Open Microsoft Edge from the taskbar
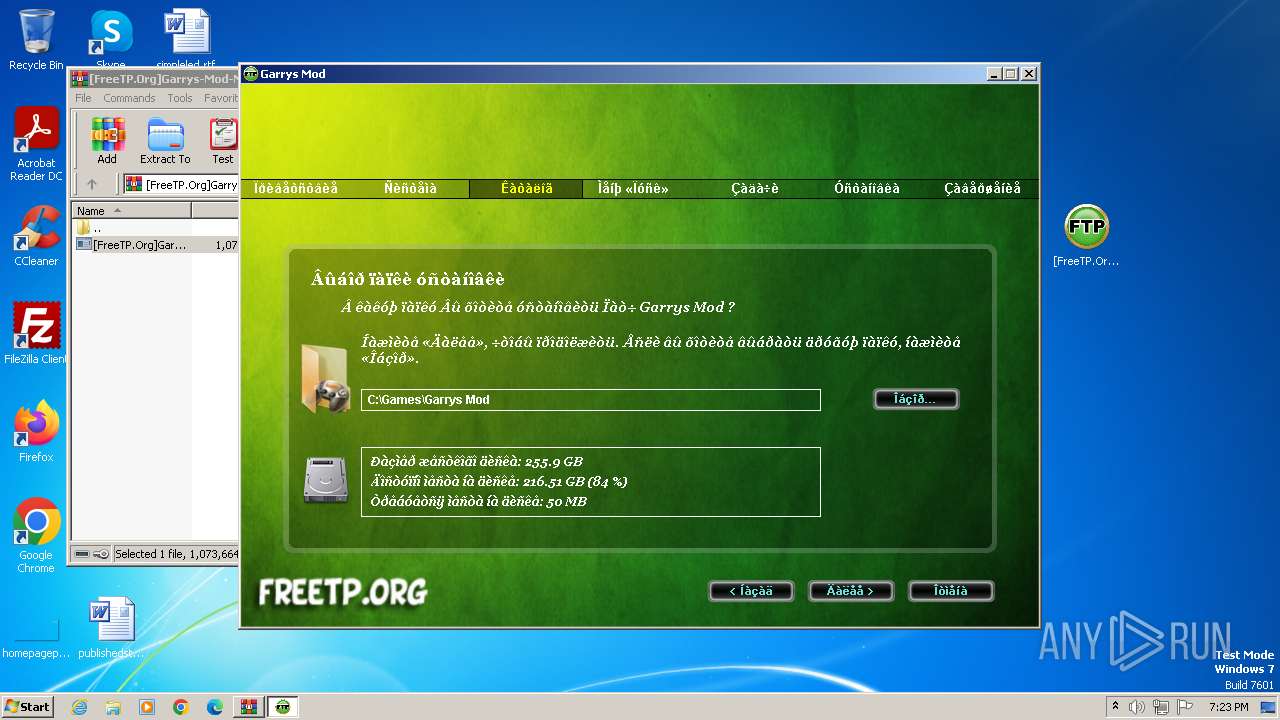This screenshot has height=720, width=1280. pos(215,707)
